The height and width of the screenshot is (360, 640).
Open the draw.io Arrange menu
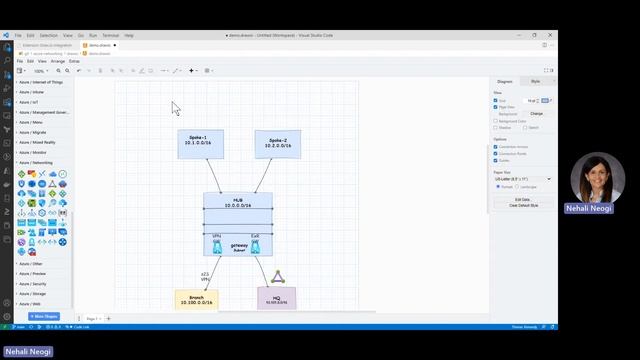58,61
